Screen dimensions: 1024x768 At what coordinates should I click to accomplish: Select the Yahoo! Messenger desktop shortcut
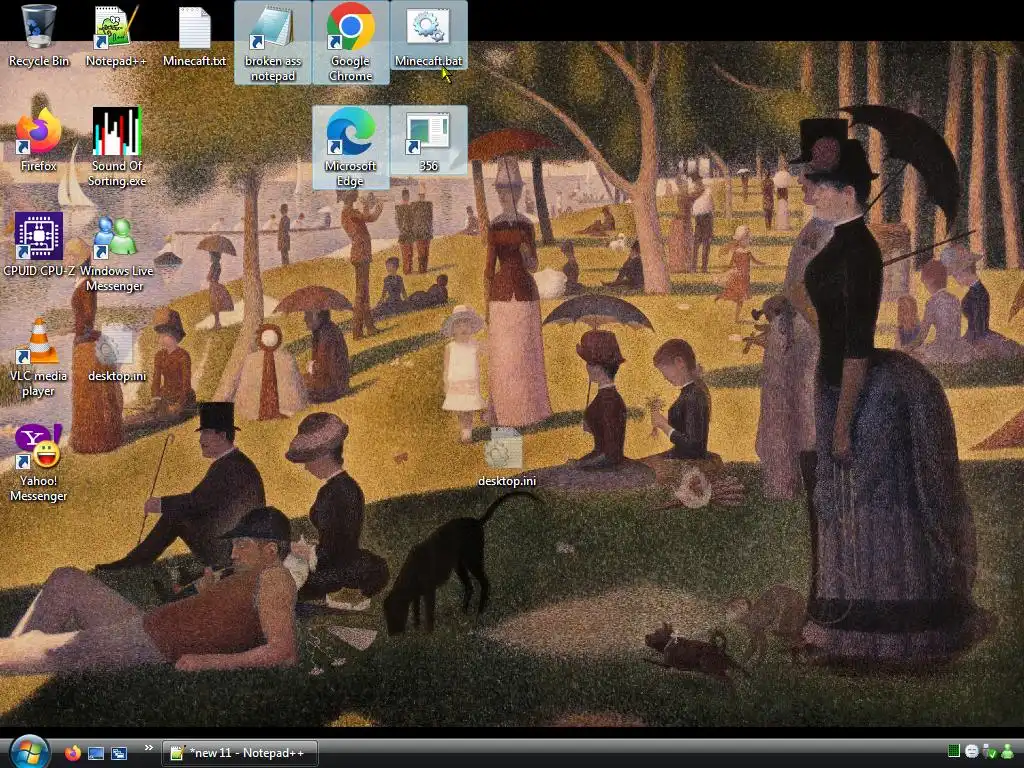pyautogui.click(x=38, y=462)
